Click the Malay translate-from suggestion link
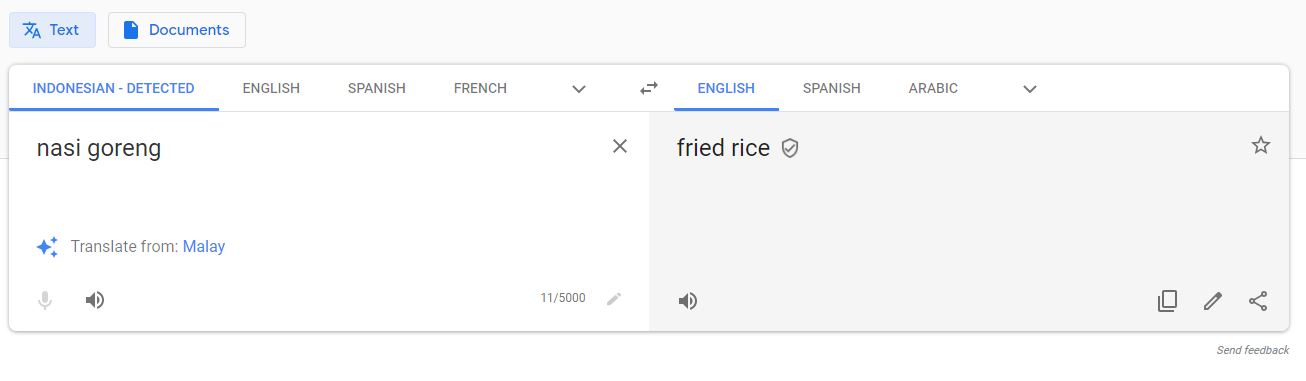The height and width of the screenshot is (381, 1306). pyautogui.click(x=204, y=246)
